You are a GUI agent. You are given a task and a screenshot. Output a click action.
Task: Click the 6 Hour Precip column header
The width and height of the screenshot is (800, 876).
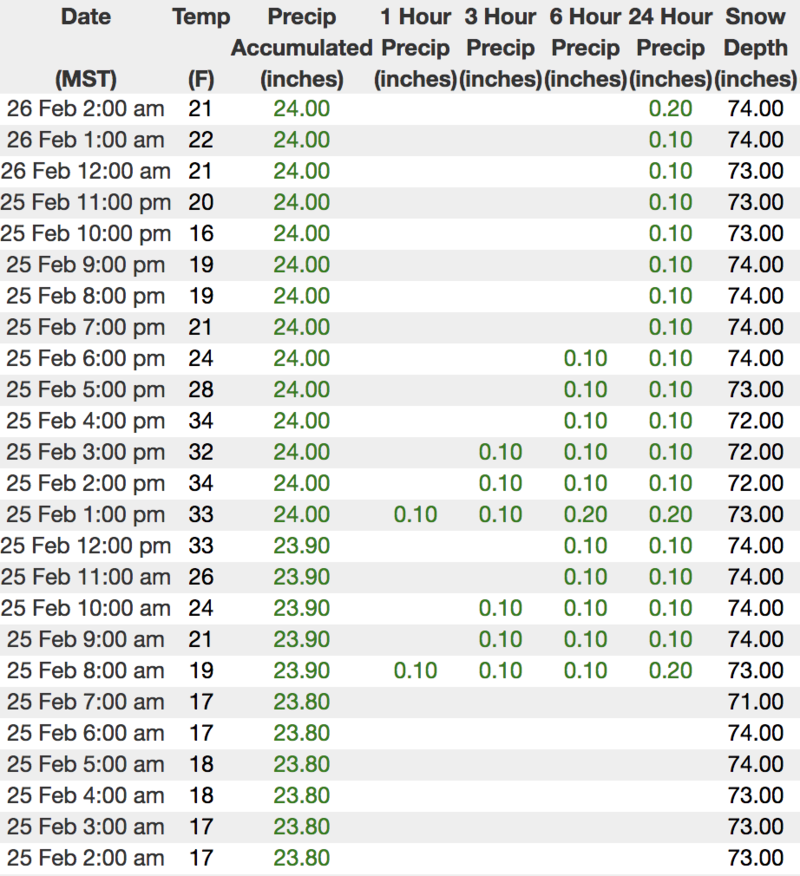(585, 47)
